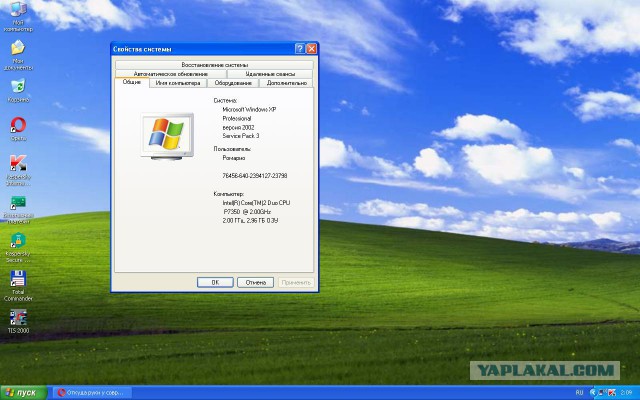Screen dimensions: 640x400
Task: Click the Service Pack 3 text
Action: pyautogui.click(x=241, y=136)
